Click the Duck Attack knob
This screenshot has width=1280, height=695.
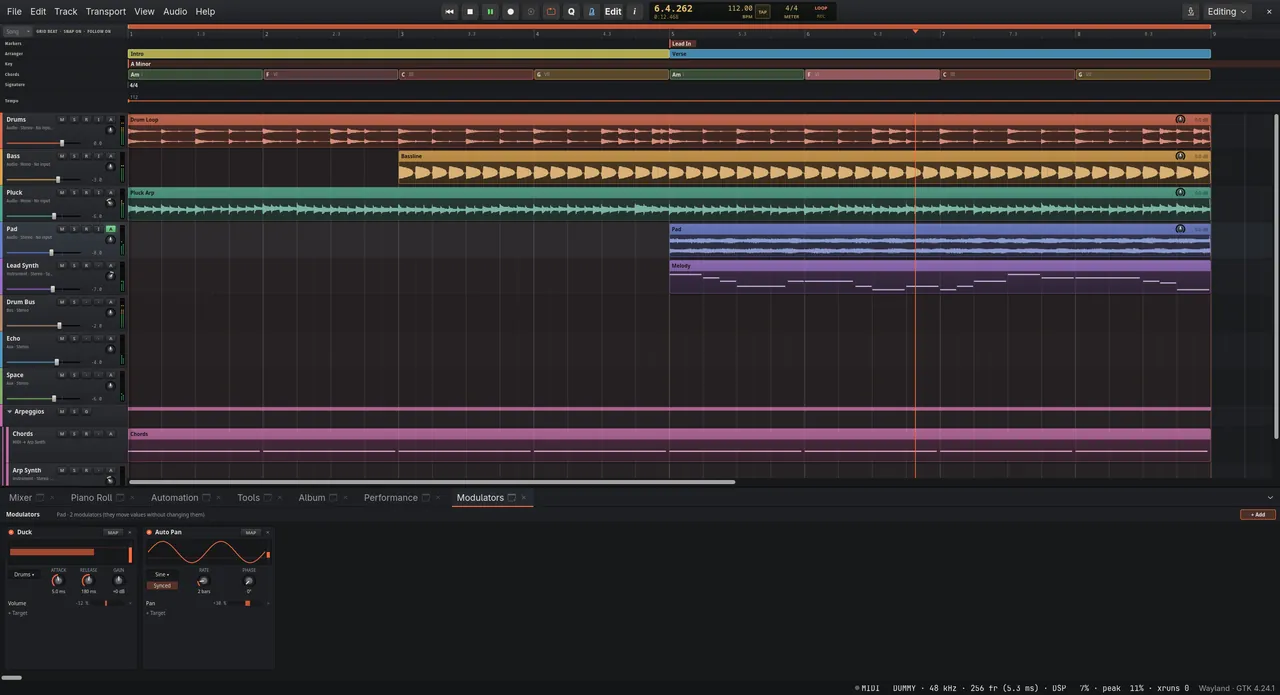point(58,580)
